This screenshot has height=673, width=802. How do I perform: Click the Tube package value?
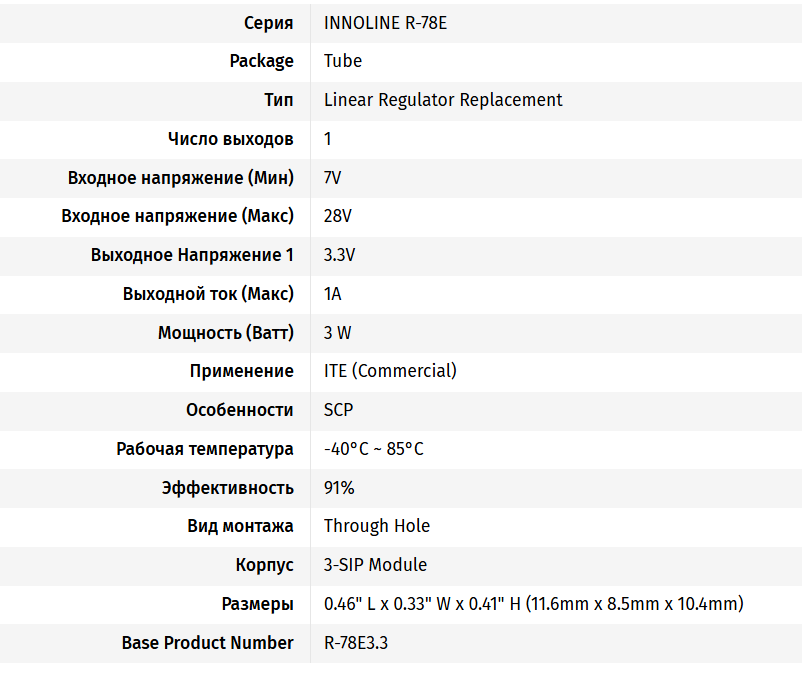click(x=343, y=61)
